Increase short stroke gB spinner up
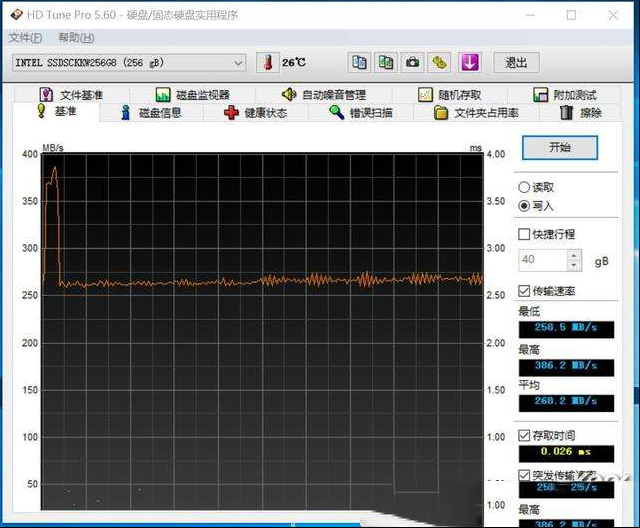640x528 pixels. click(574, 255)
